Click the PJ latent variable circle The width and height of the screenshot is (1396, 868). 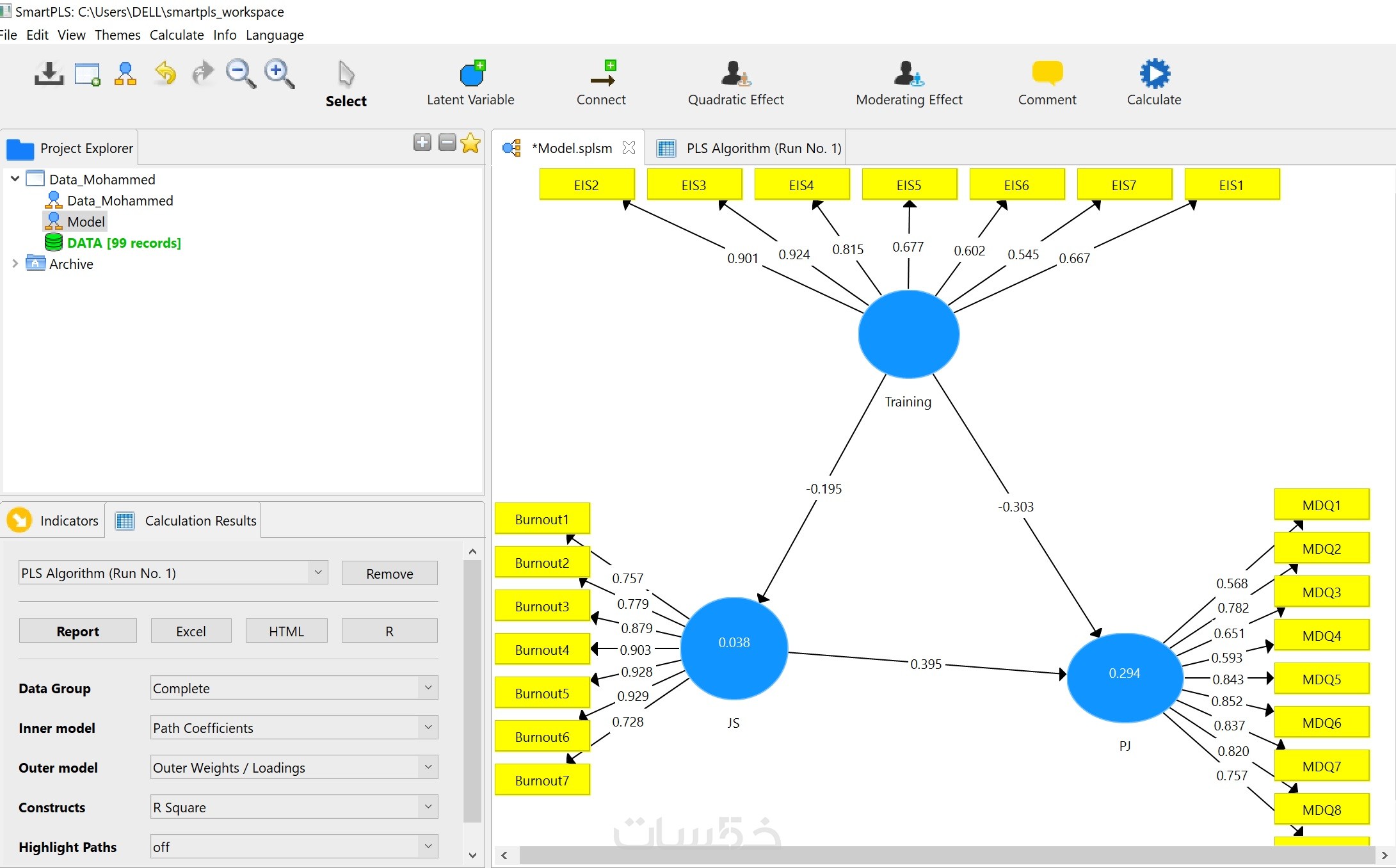[x=1125, y=677]
